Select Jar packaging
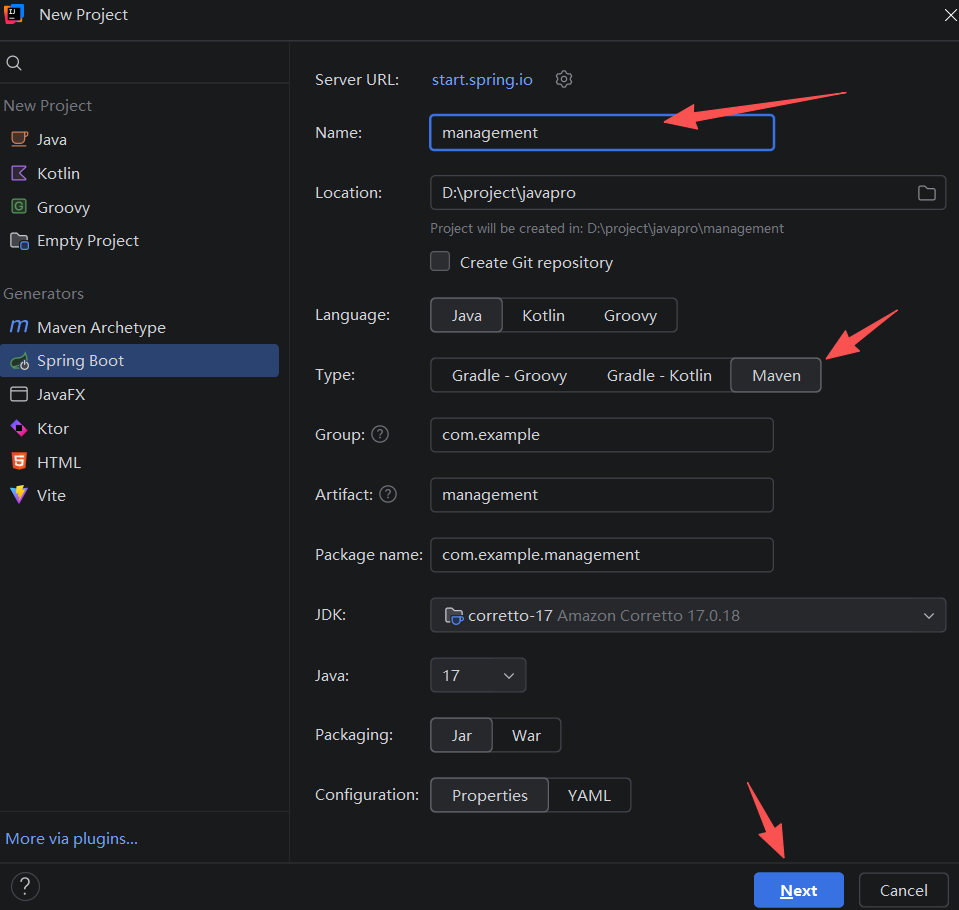959x910 pixels. point(462,735)
